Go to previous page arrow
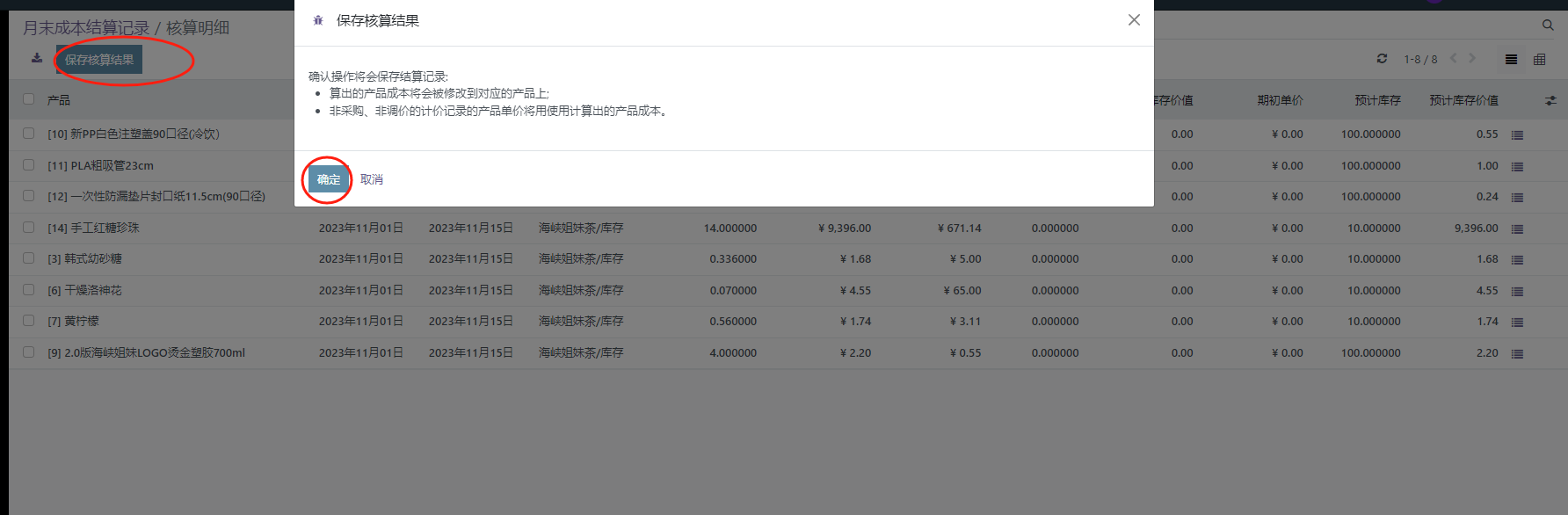Image resolution: width=1568 pixels, height=515 pixels. pyautogui.click(x=1454, y=59)
